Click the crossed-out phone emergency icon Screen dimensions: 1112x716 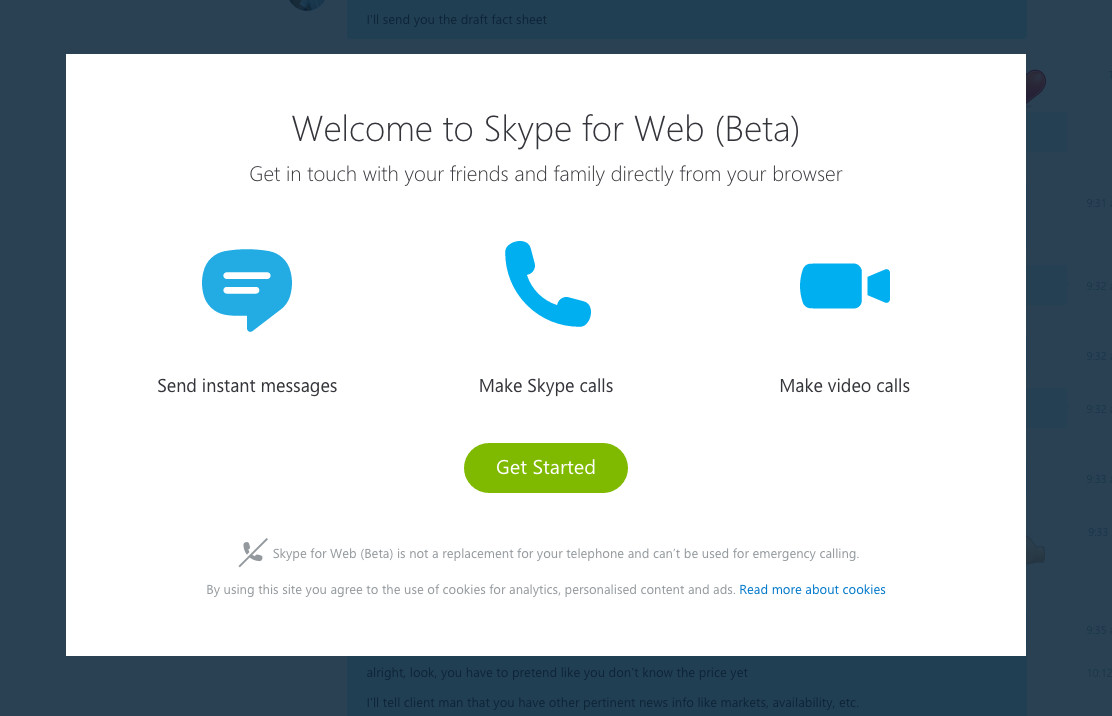253,553
